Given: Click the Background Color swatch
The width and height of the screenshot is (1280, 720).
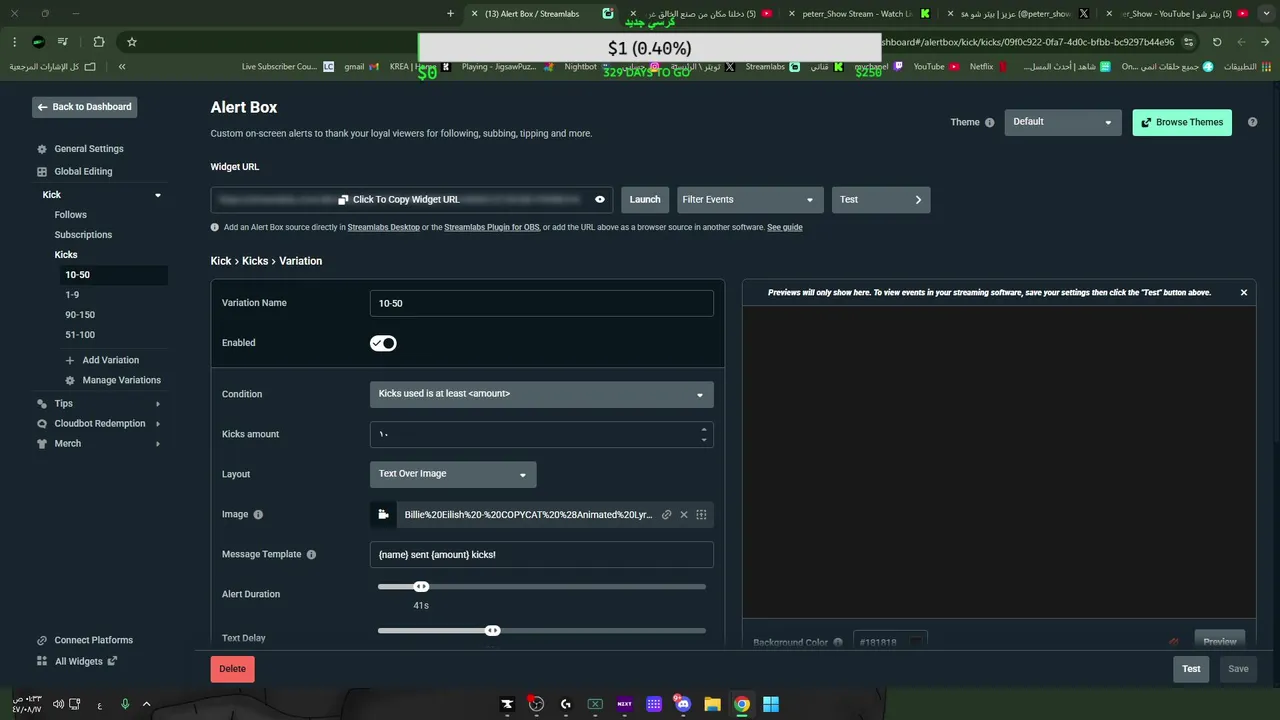Looking at the screenshot, I should click(915, 643).
